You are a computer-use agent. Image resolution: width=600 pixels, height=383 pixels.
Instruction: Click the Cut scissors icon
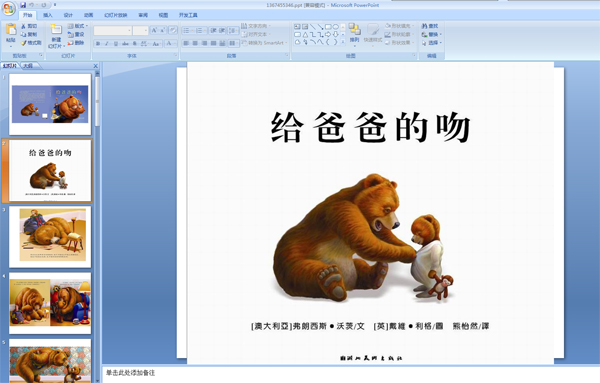(x=23, y=26)
